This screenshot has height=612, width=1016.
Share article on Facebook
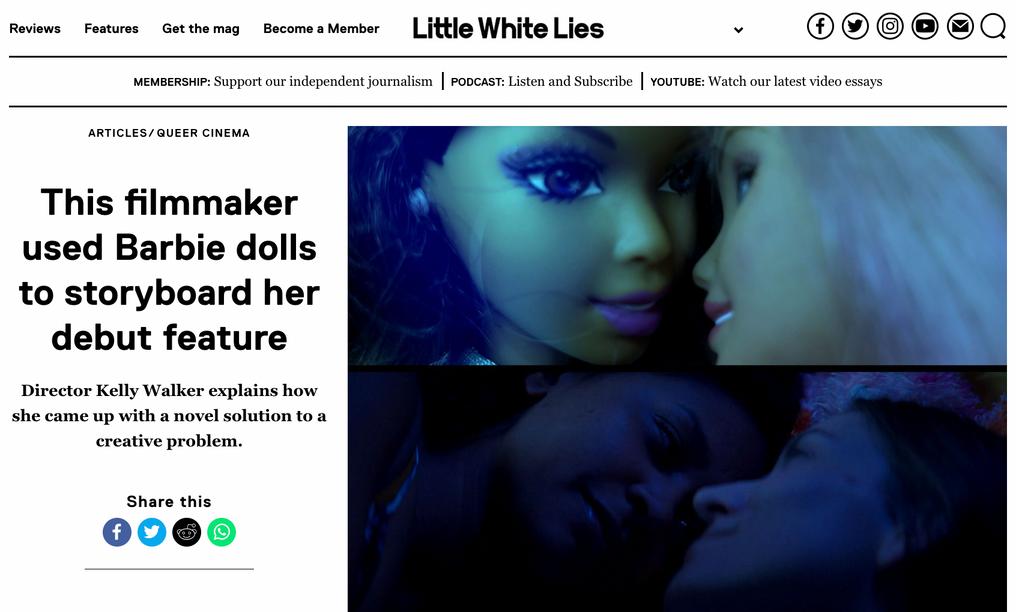point(117,532)
